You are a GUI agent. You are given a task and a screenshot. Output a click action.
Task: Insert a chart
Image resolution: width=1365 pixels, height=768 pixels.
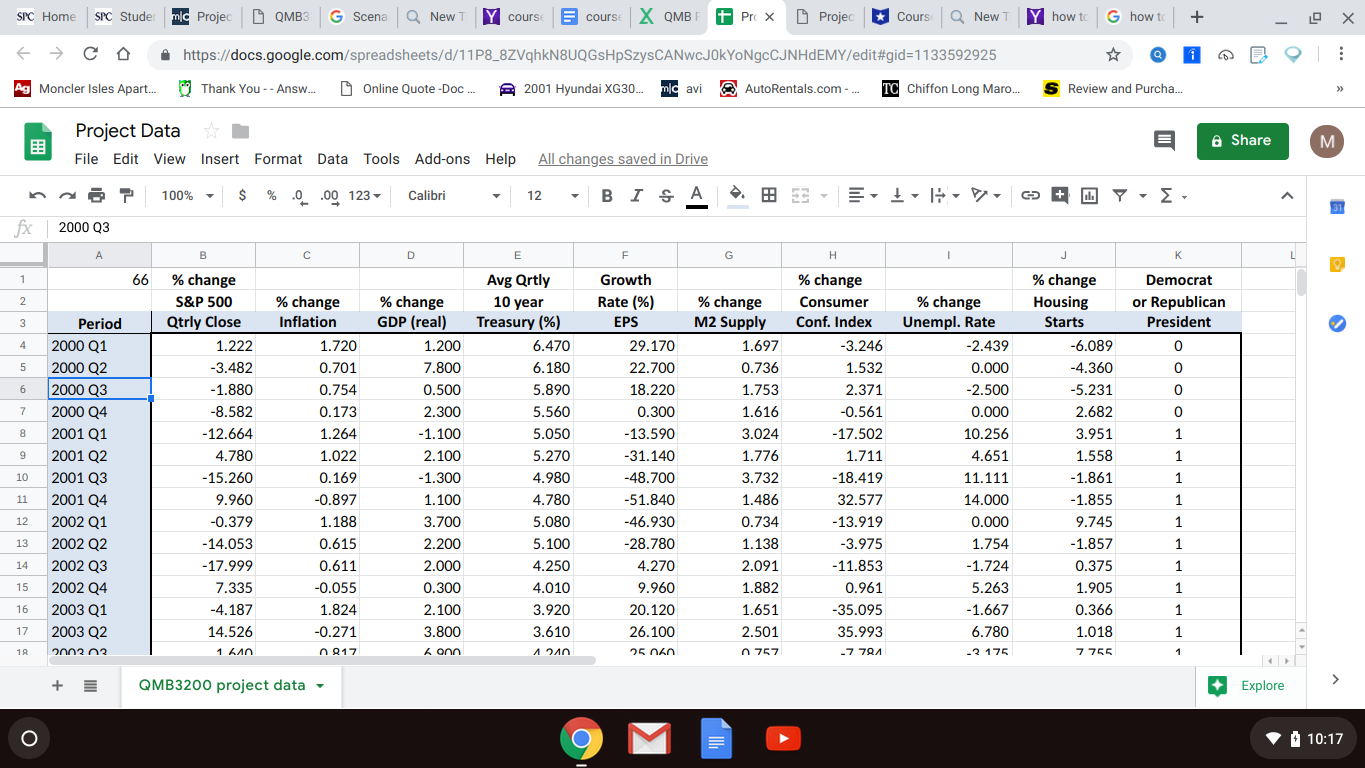1089,196
